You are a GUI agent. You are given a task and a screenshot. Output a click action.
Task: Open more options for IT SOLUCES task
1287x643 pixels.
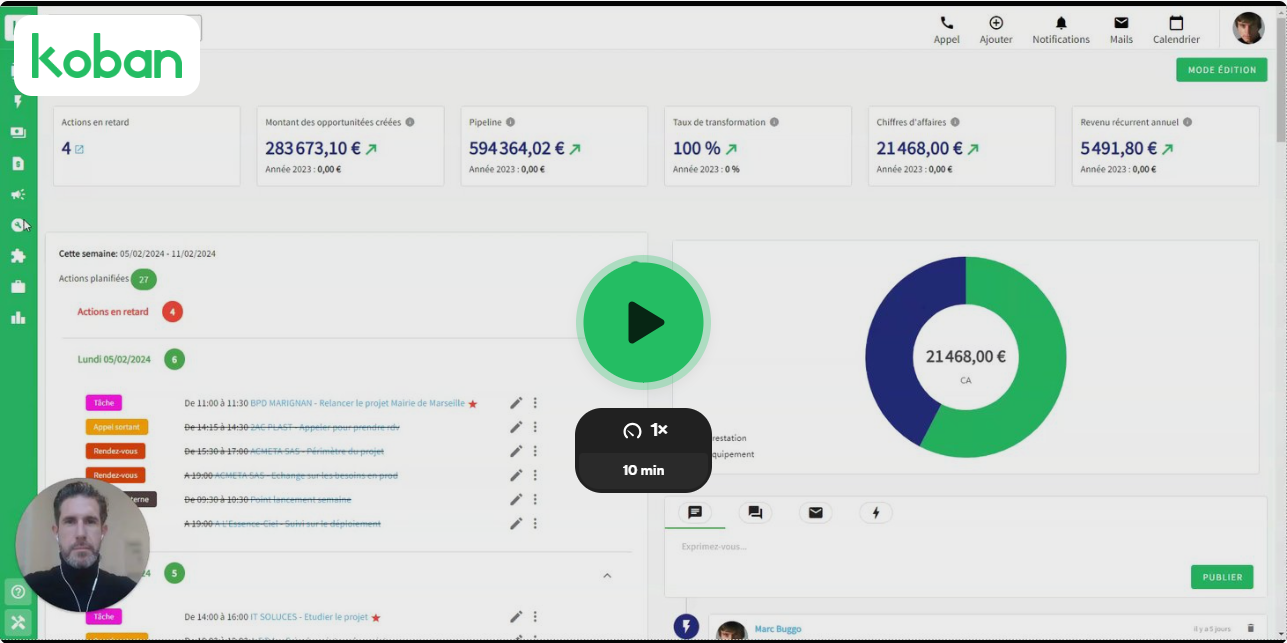pos(535,617)
